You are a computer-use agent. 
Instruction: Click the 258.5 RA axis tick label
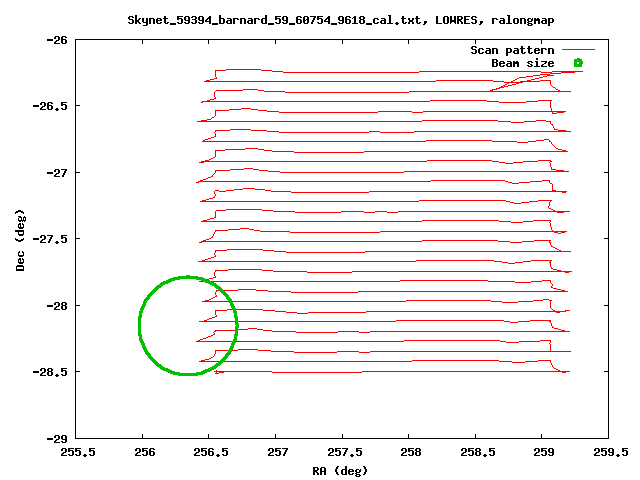pos(478,452)
